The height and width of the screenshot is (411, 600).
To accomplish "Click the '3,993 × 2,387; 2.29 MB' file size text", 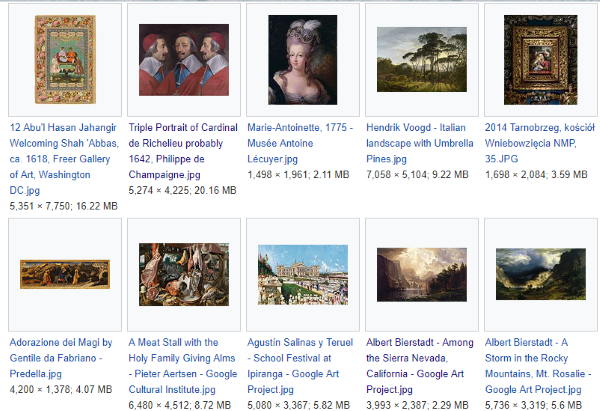I will [417, 405].
